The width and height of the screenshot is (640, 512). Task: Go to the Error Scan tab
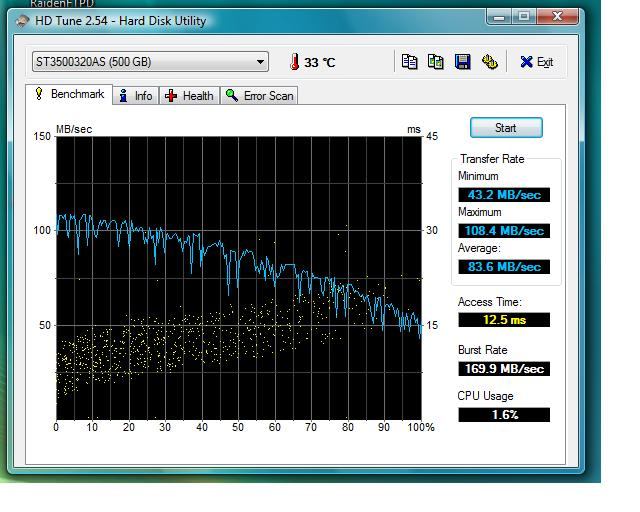(259, 96)
